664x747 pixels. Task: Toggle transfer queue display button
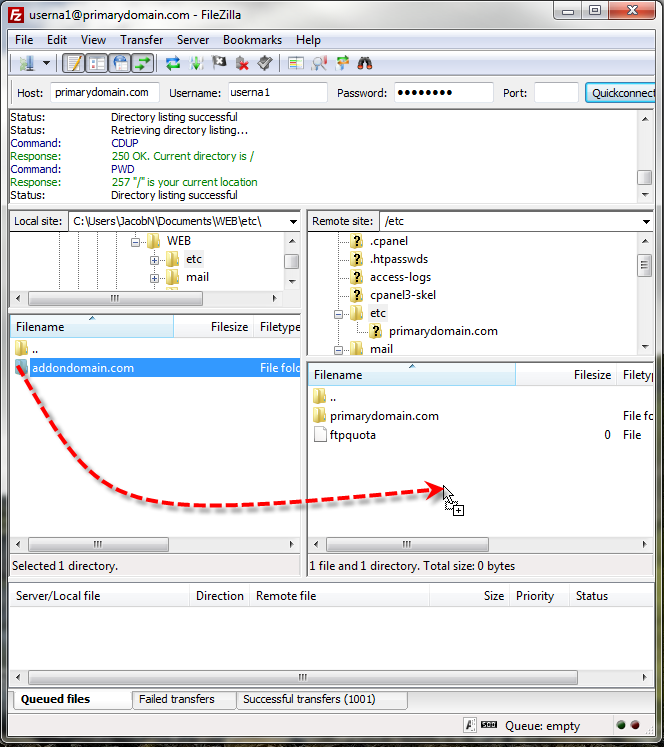pos(143,63)
